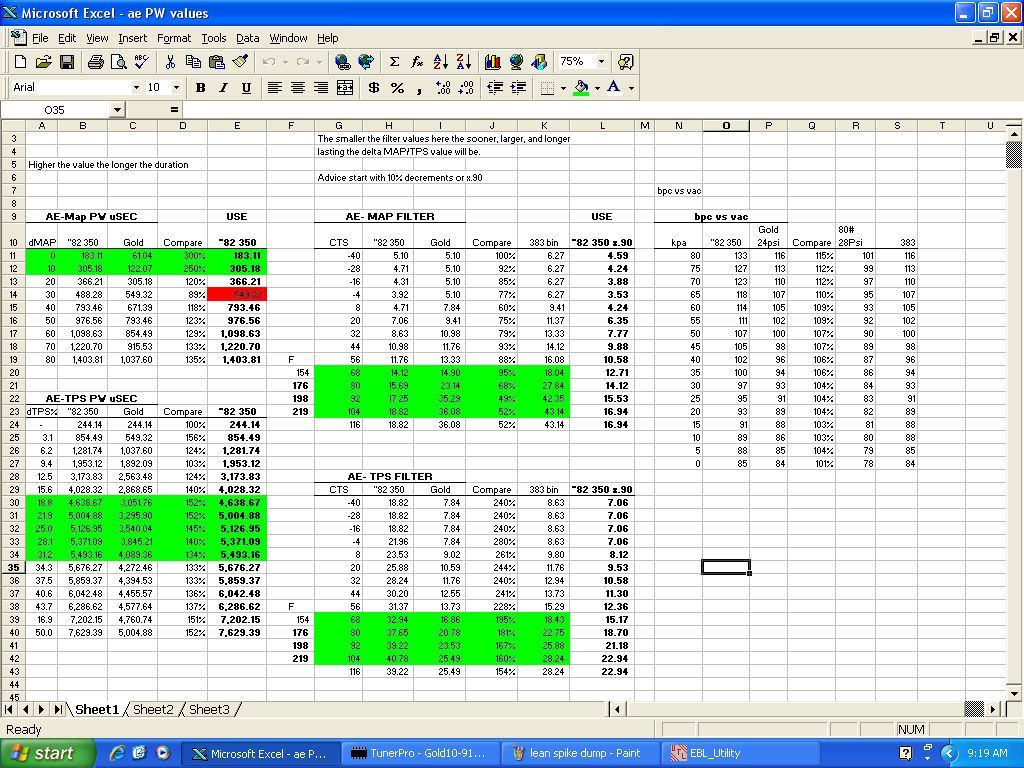Open Print Preview from the toolbar

(x=118, y=62)
